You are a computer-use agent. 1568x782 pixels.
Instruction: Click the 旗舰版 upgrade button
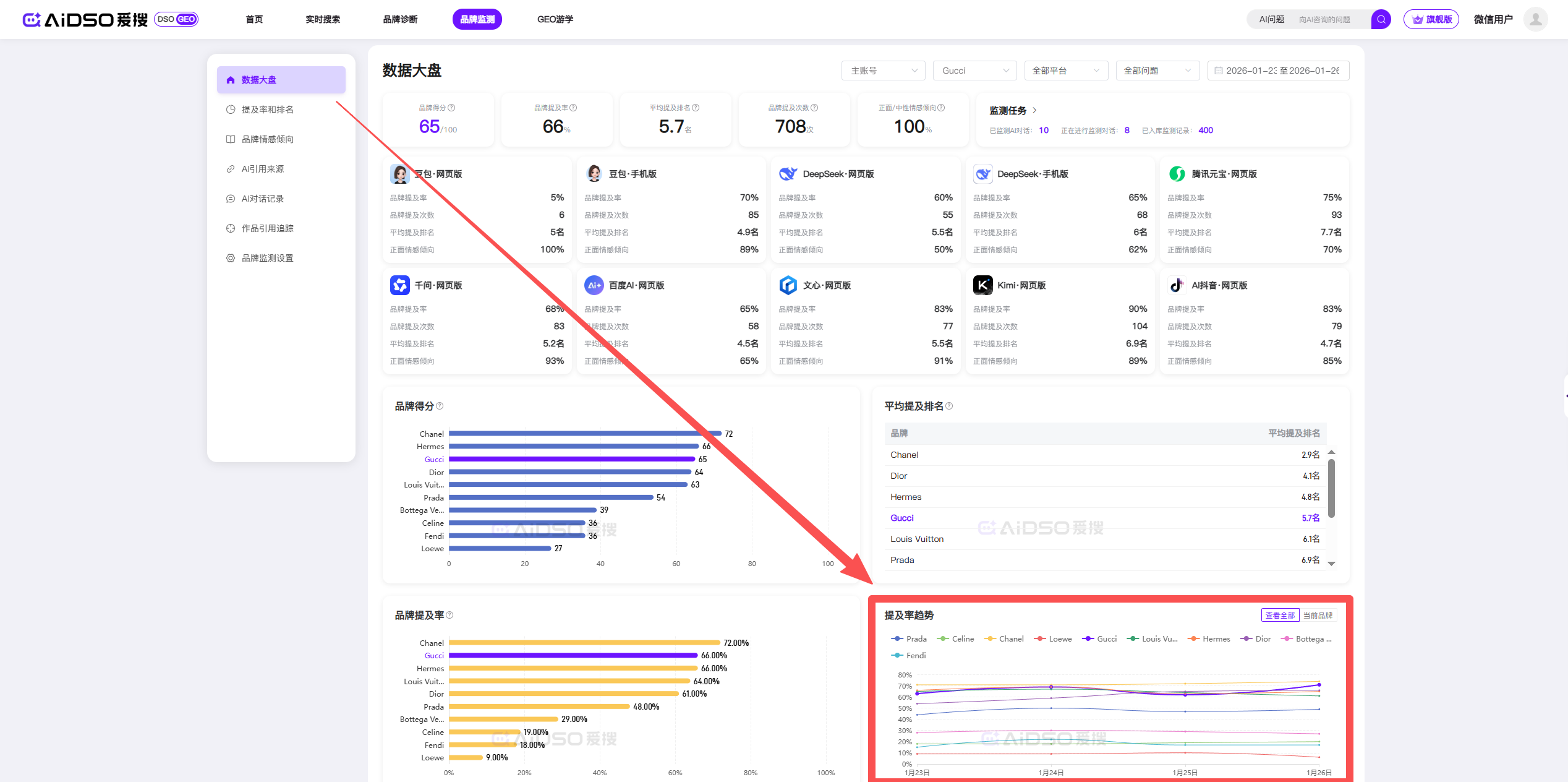pyautogui.click(x=1431, y=19)
